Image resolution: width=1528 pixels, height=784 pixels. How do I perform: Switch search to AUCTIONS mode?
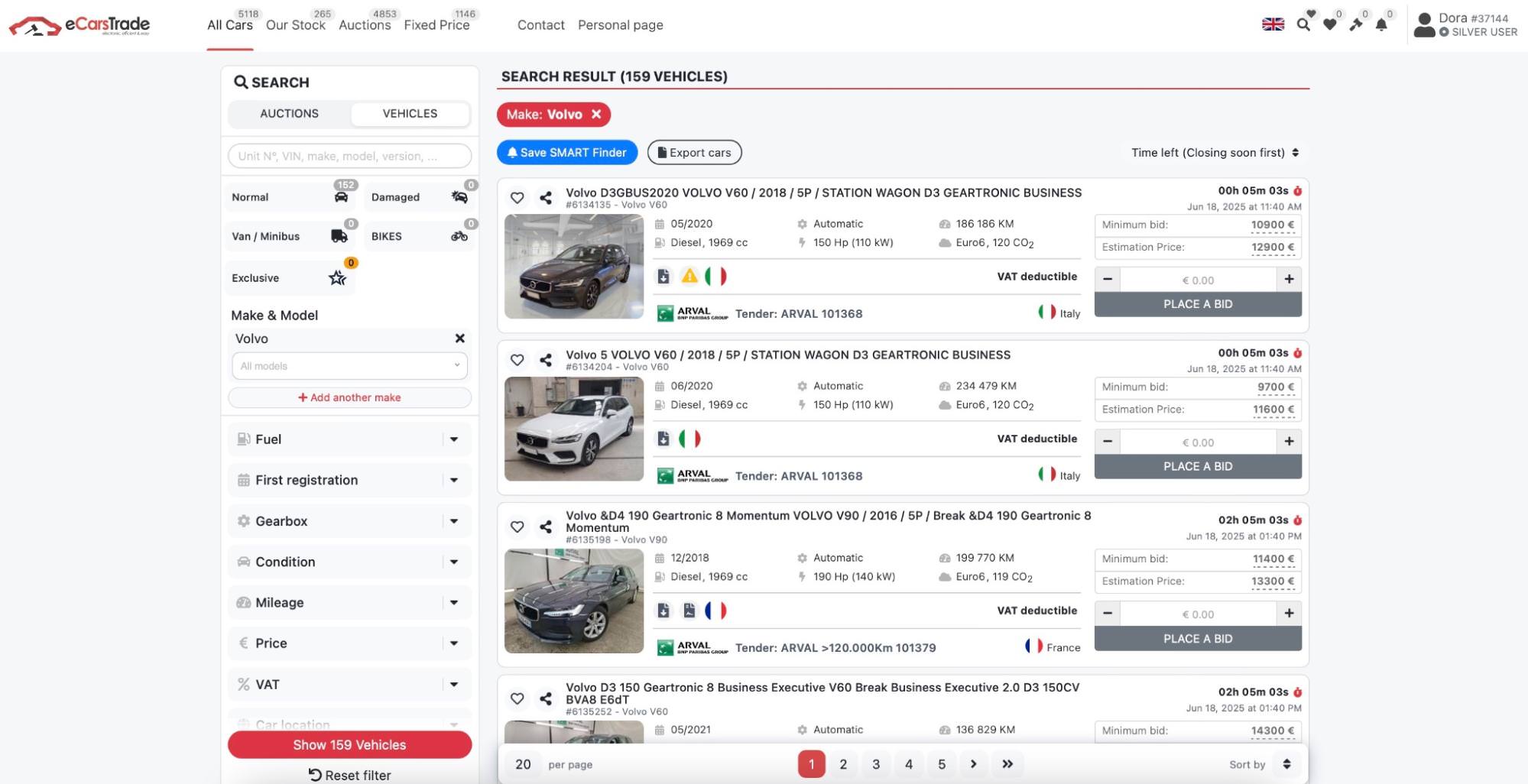pyautogui.click(x=290, y=113)
